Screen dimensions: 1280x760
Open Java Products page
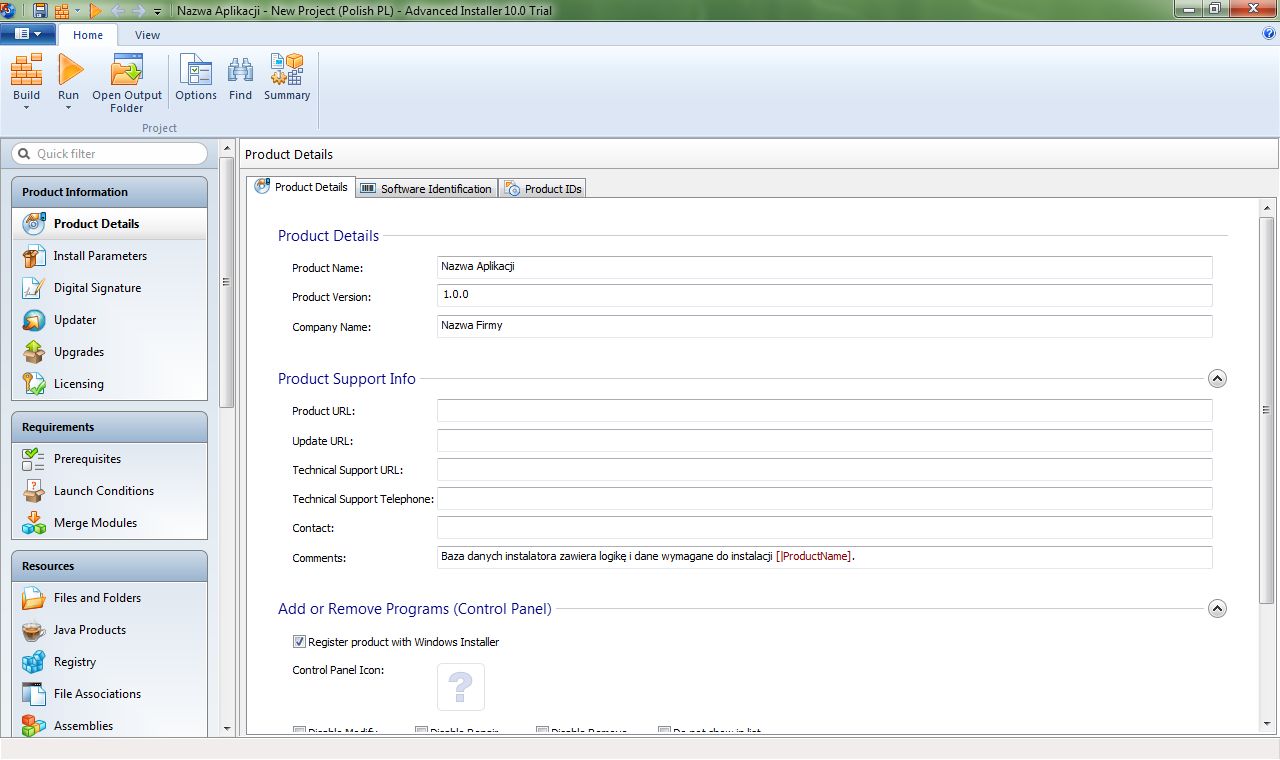pyautogui.click(x=110, y=630)
